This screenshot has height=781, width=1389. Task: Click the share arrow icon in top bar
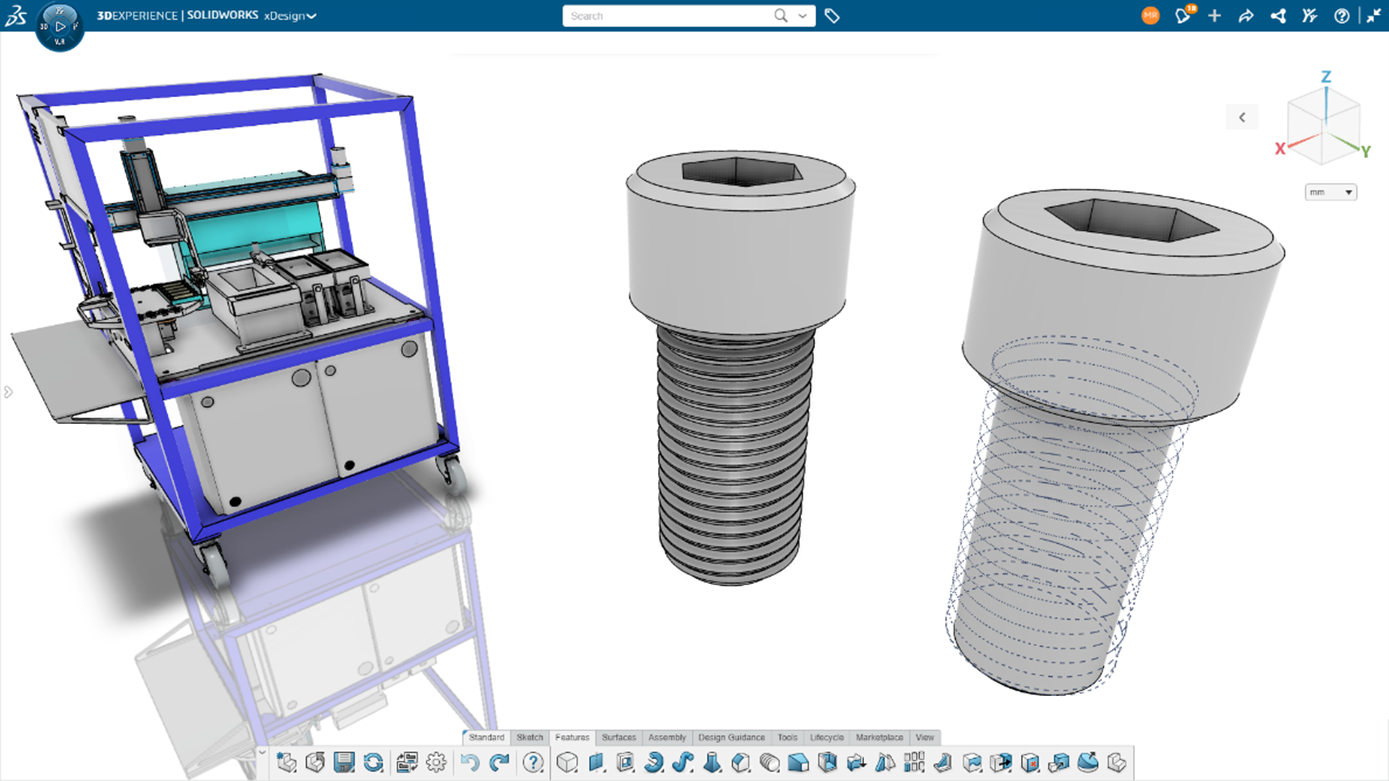pyautogui.click(x=1246, y=16)
